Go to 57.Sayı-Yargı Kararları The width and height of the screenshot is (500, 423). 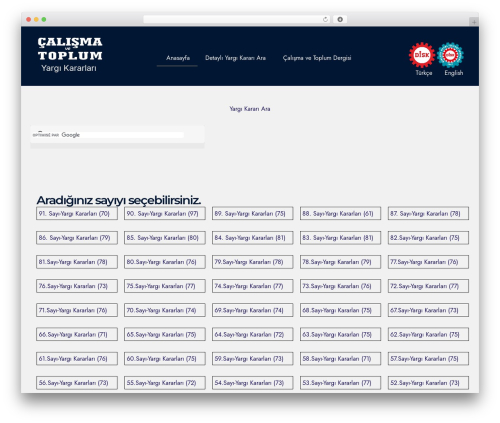pos(428,359)
